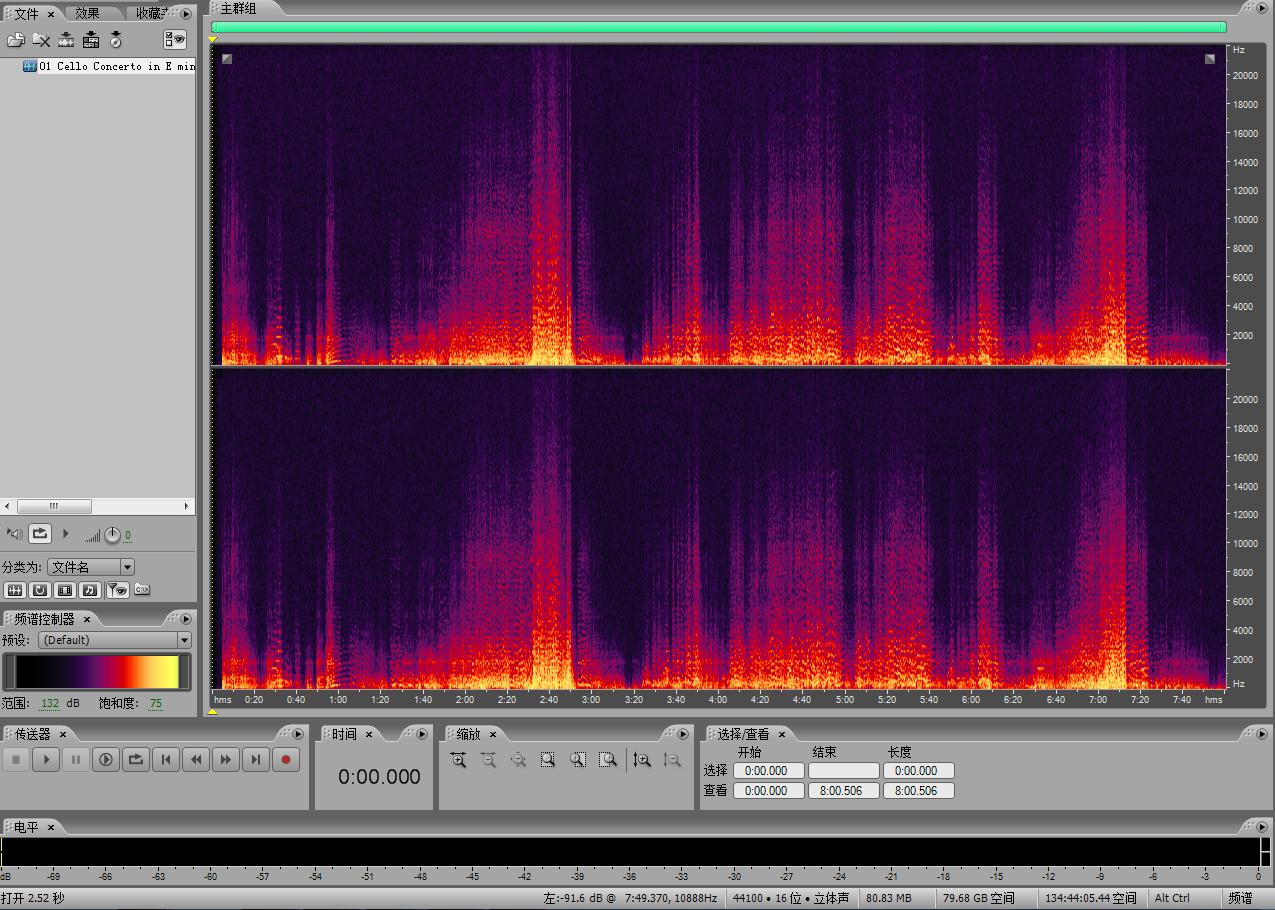This screenshot has width=1275, height=910.
Task: Click the zoom in vertically icon
Action: point(642,760)
